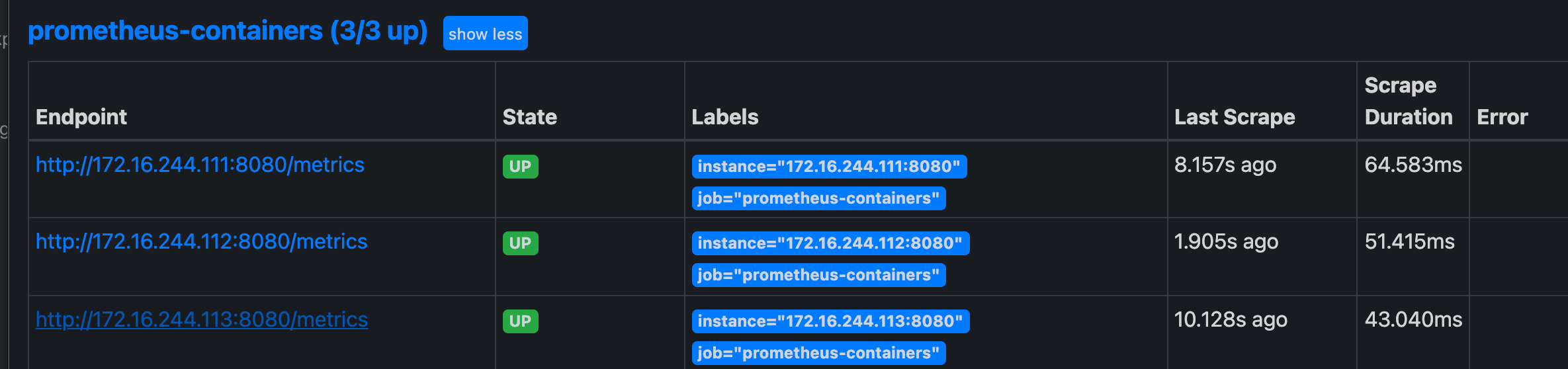Click the Scrape Duration column header
1568x369 pixels.
(1409, 101)
